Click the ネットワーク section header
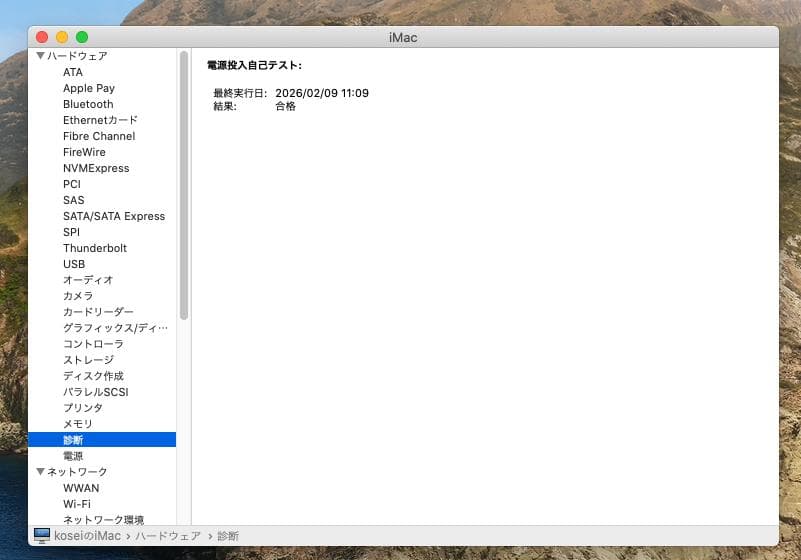The image size is (801, 560). point(77,472)
